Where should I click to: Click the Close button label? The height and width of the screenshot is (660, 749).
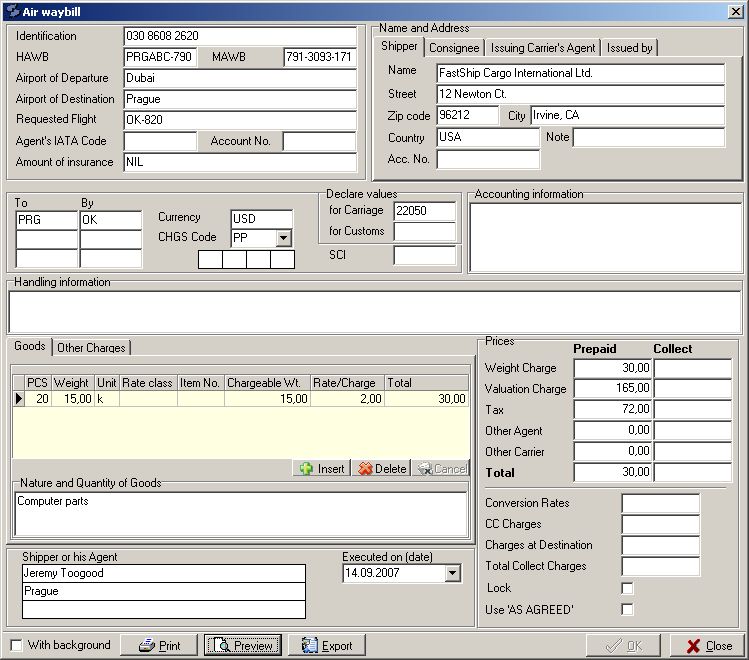pyautogui.click(x=719, y=646)
